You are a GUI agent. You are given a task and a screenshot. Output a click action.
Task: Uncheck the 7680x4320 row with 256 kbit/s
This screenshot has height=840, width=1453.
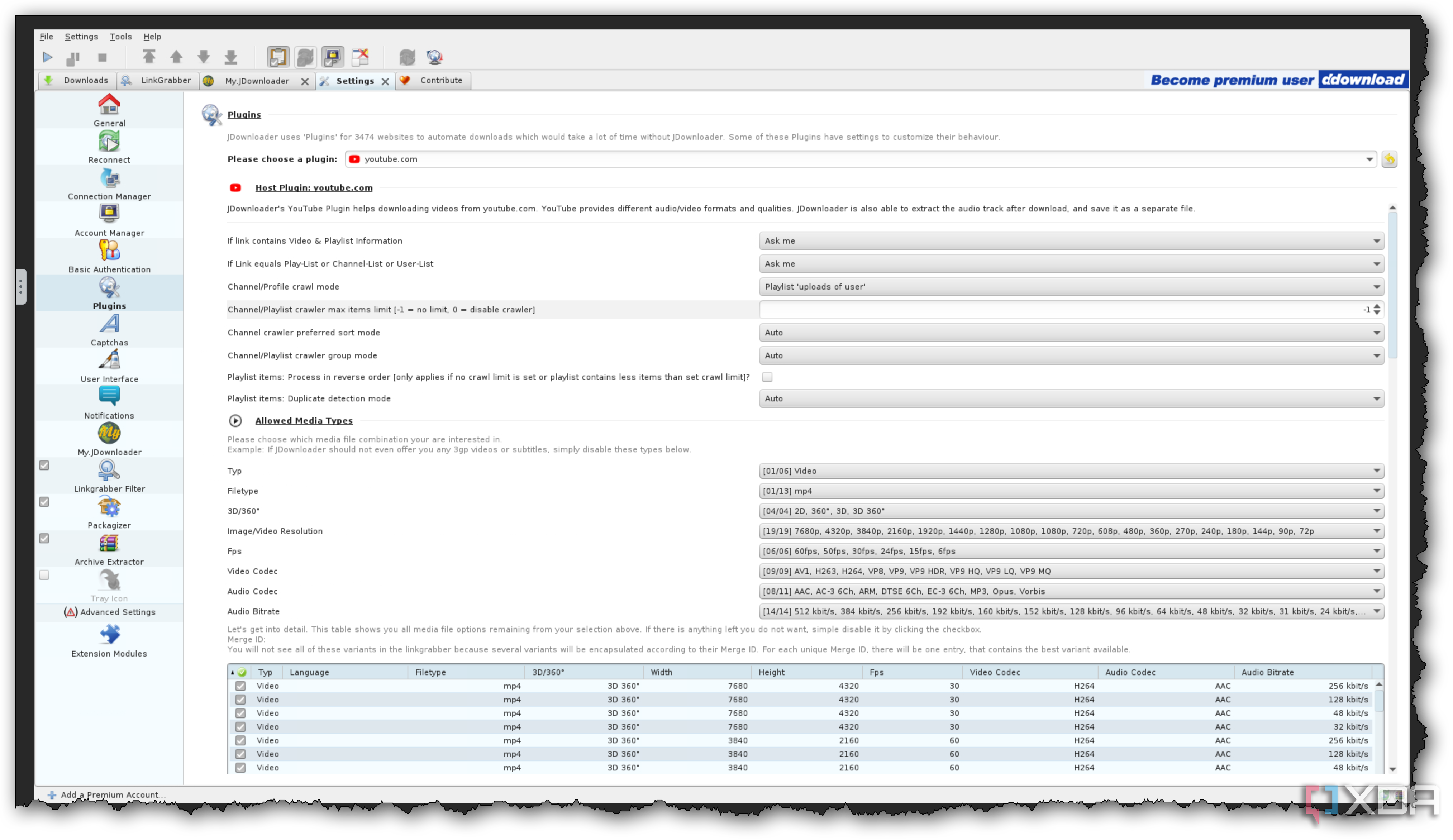(240, 686)
